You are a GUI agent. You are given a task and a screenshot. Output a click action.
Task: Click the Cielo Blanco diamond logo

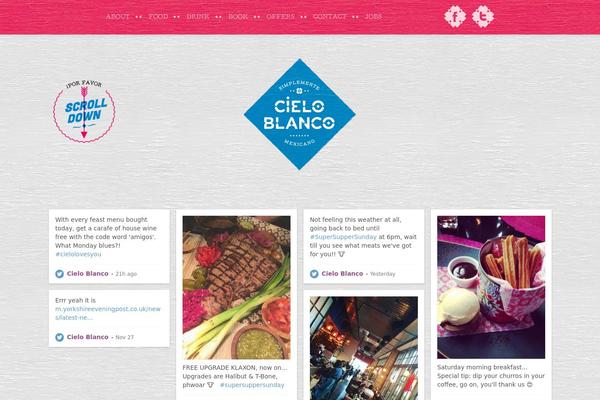(x=300, y=114)
